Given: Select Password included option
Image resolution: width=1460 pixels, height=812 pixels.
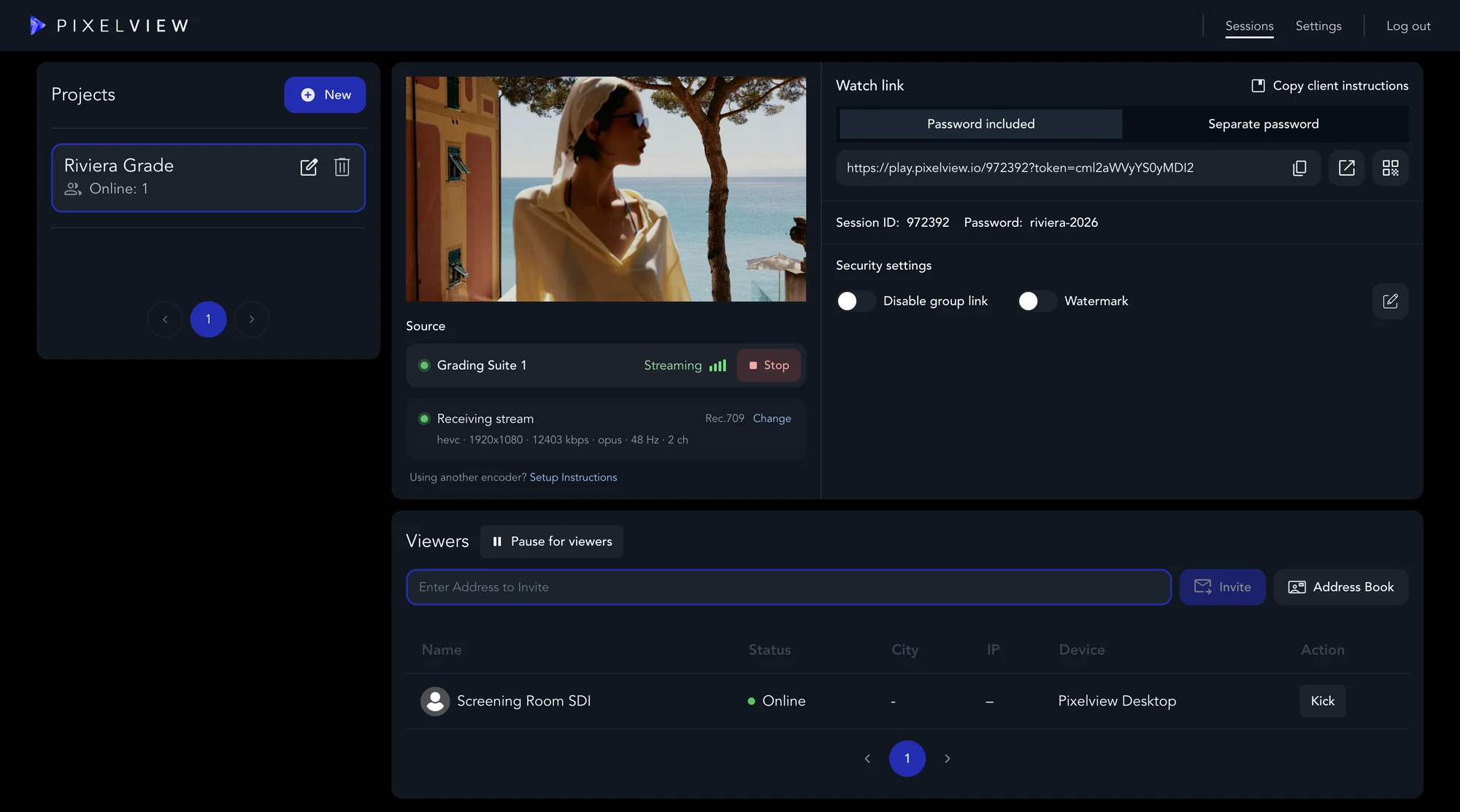Looking at the screenshot, I should click(x=981, y=124).
